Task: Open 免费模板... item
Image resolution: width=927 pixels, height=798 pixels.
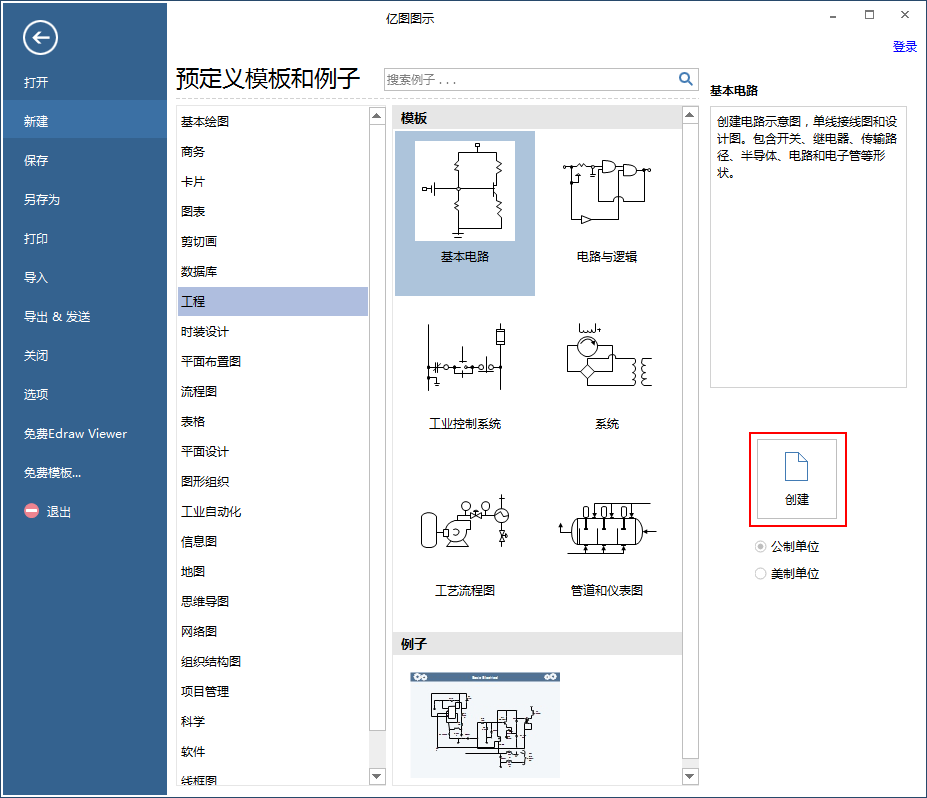Action: (84, 472)
